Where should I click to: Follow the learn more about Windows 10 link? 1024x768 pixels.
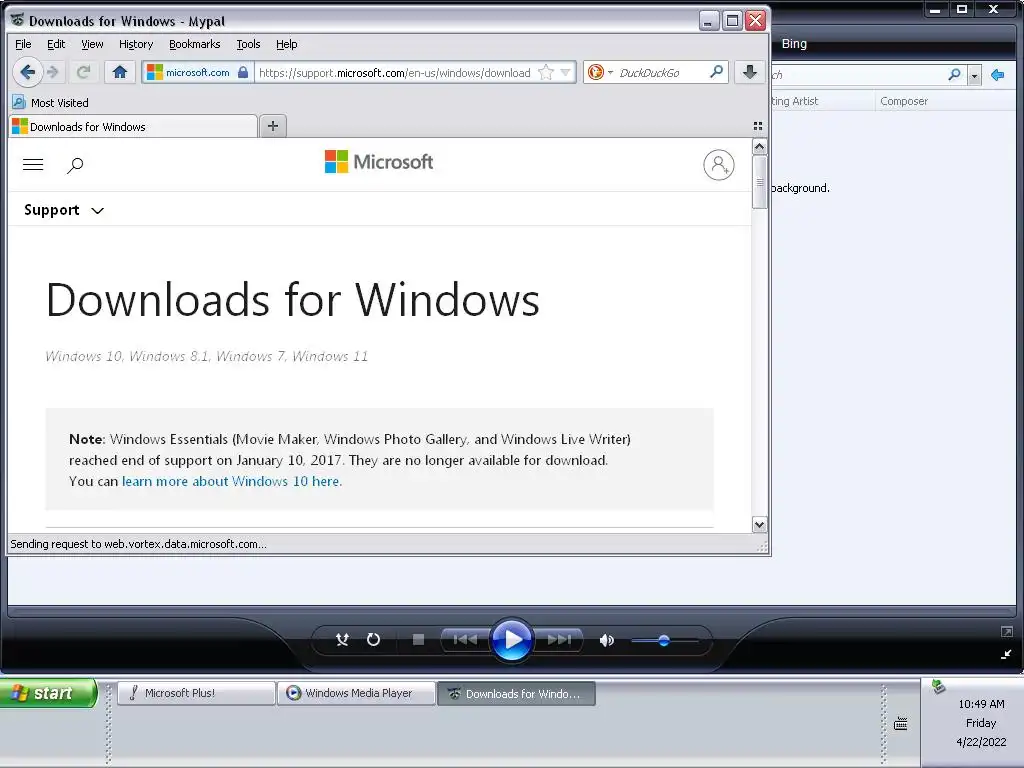point(232,481)
